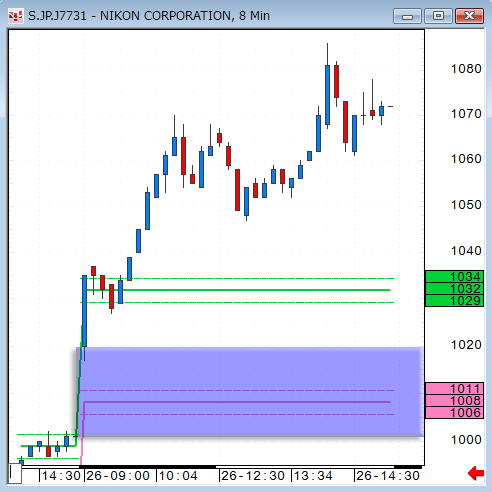
Task: Click the solid green 1032 horizontal line
Action: click(238, 290)
